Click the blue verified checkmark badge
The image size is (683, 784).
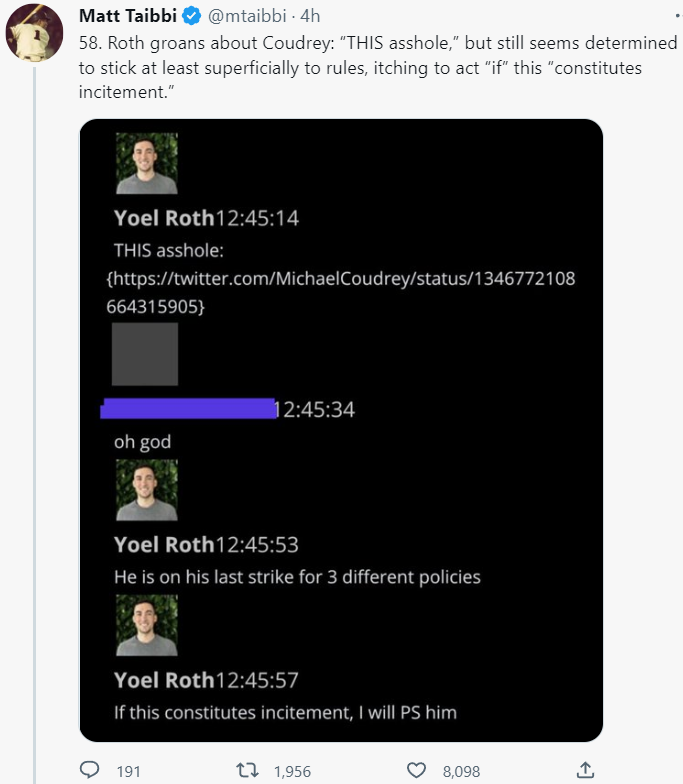pyautogui.click(x=195, y=17)
